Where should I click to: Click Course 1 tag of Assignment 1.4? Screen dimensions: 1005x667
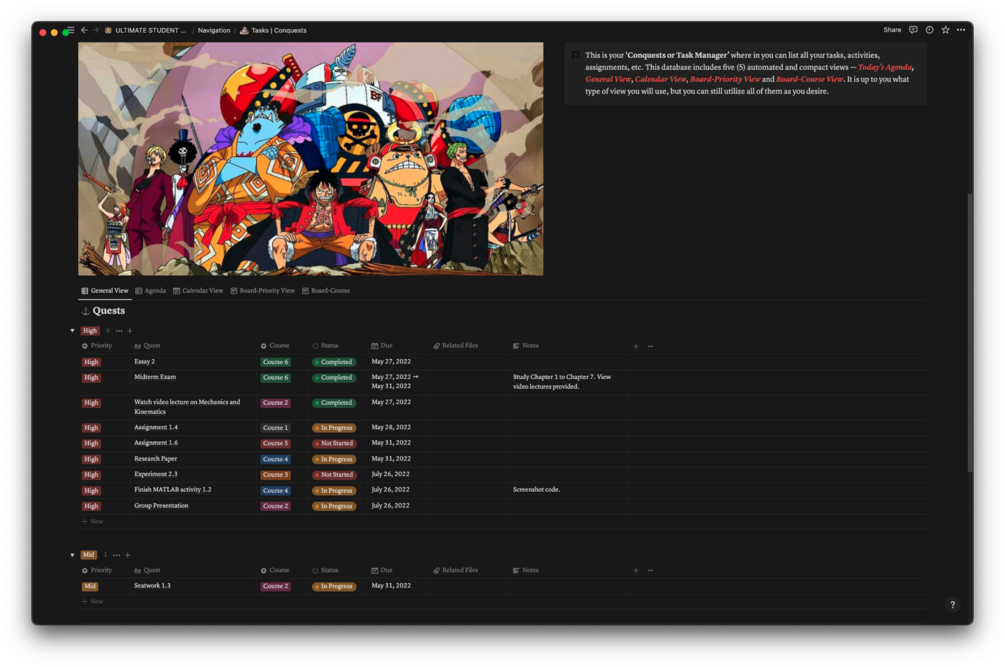275,427
